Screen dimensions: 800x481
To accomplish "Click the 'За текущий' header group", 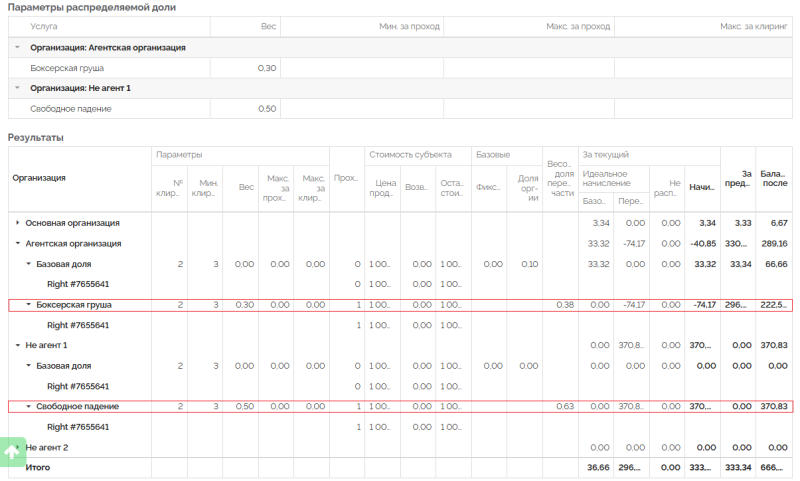I will [605, 155].
